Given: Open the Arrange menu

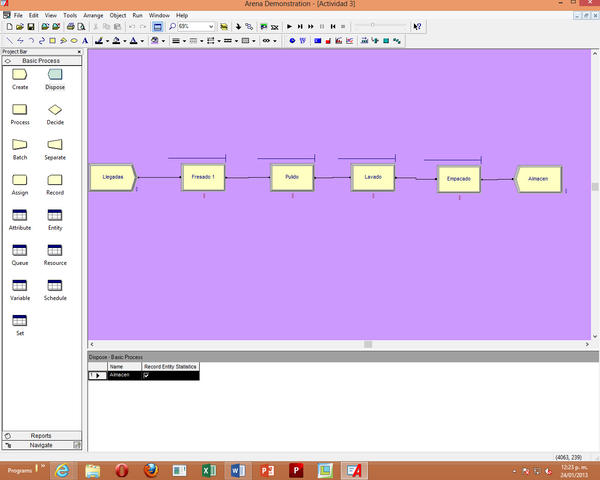Looking at the screenshot, I should 93,15.
